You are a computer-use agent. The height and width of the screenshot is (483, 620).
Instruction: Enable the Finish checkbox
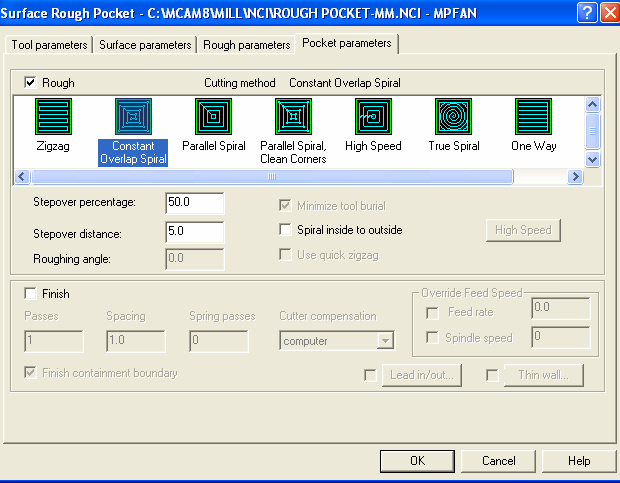click(x=30, y=293)
